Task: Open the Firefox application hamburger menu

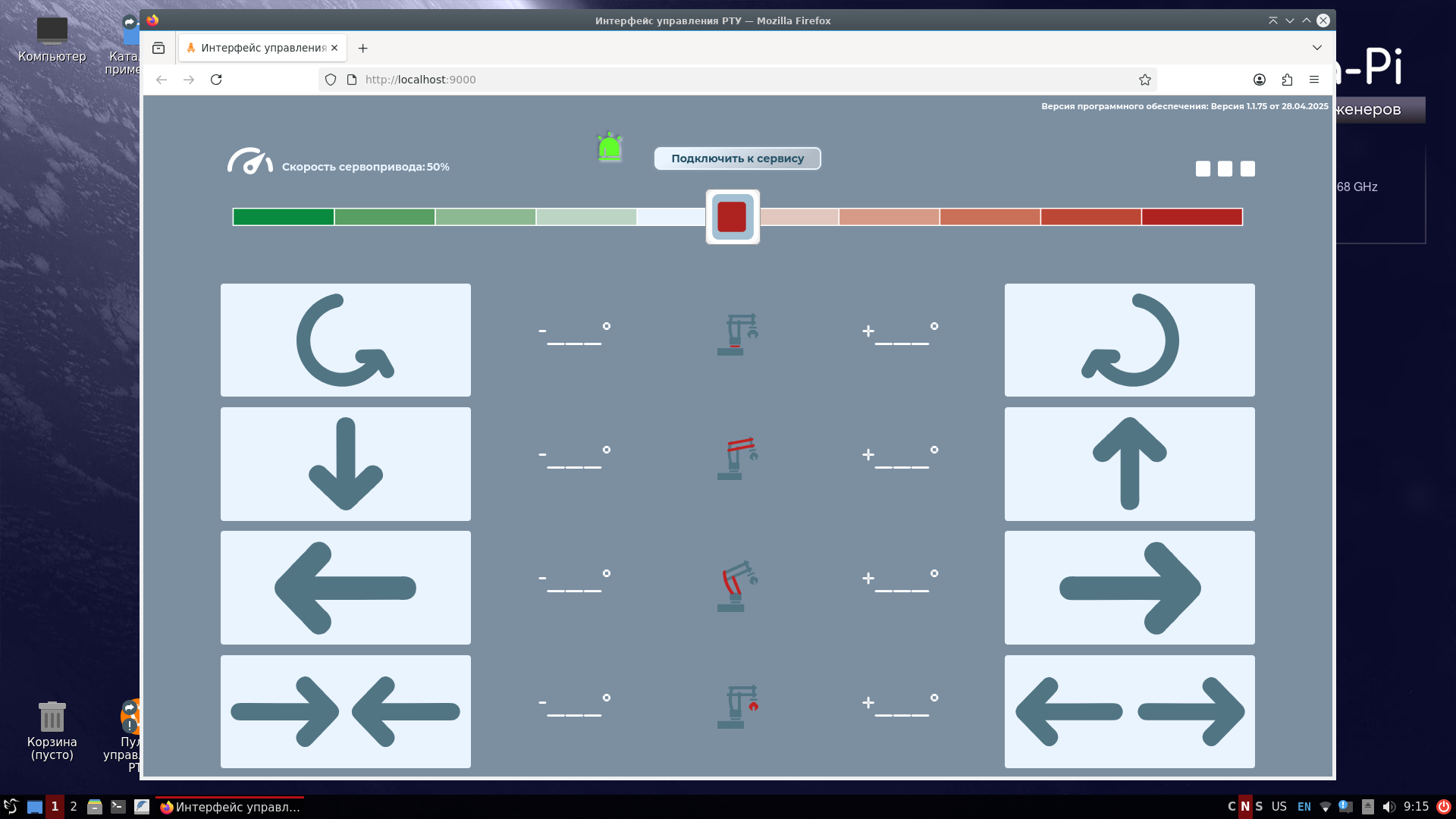Action: (x=1314, y=80)
